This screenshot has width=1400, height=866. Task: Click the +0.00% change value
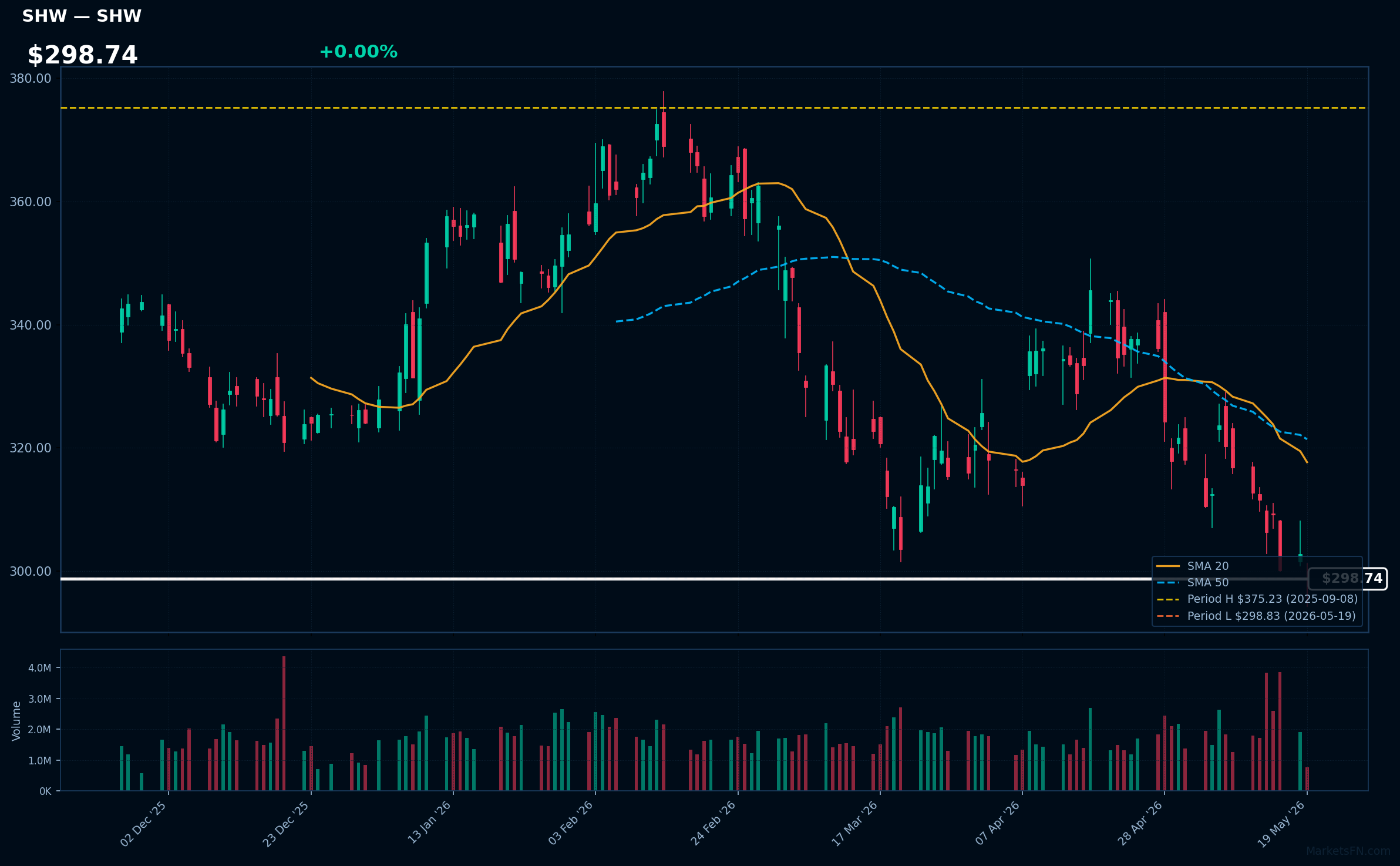point(358,52)
